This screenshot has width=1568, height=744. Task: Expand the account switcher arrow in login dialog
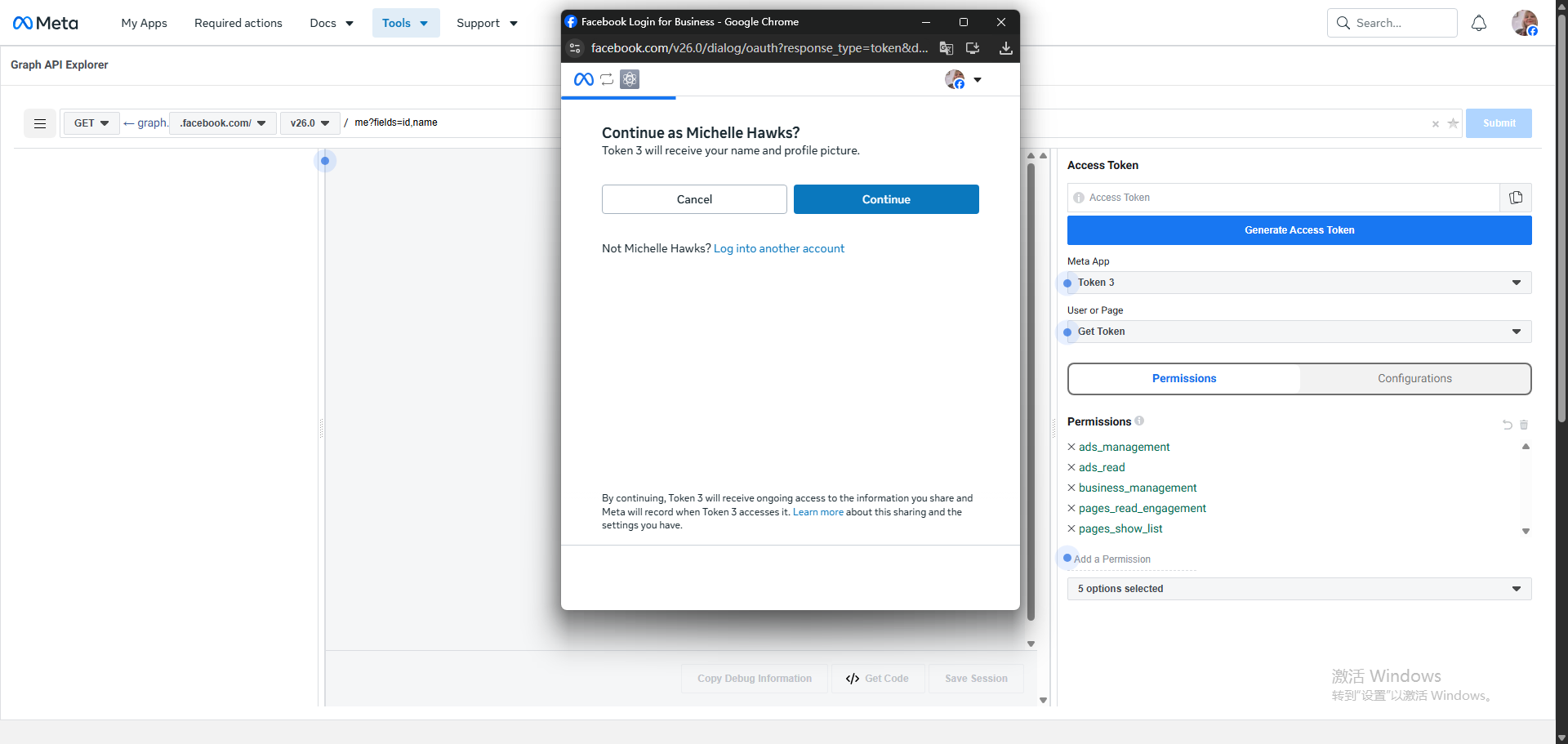pyautogui.click(x=978, y=80)
